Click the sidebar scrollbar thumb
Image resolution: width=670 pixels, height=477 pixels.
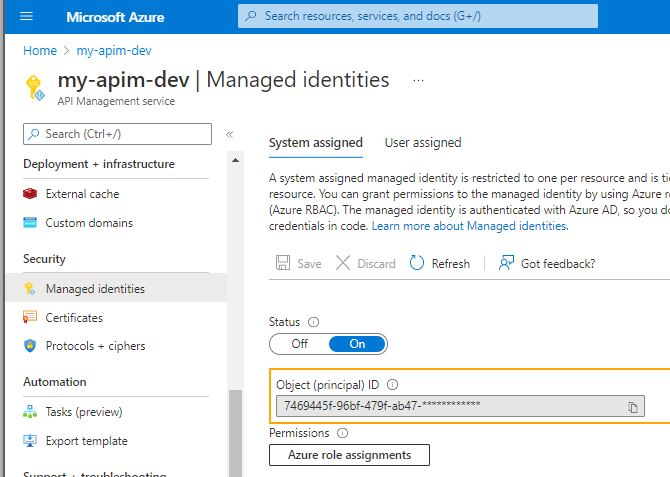click(235, 433)
